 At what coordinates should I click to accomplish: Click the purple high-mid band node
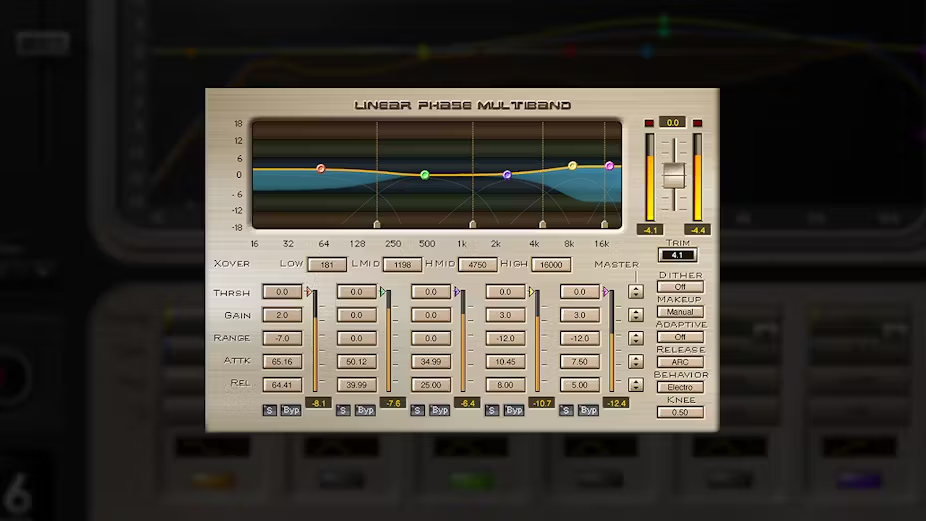point(507,175)
